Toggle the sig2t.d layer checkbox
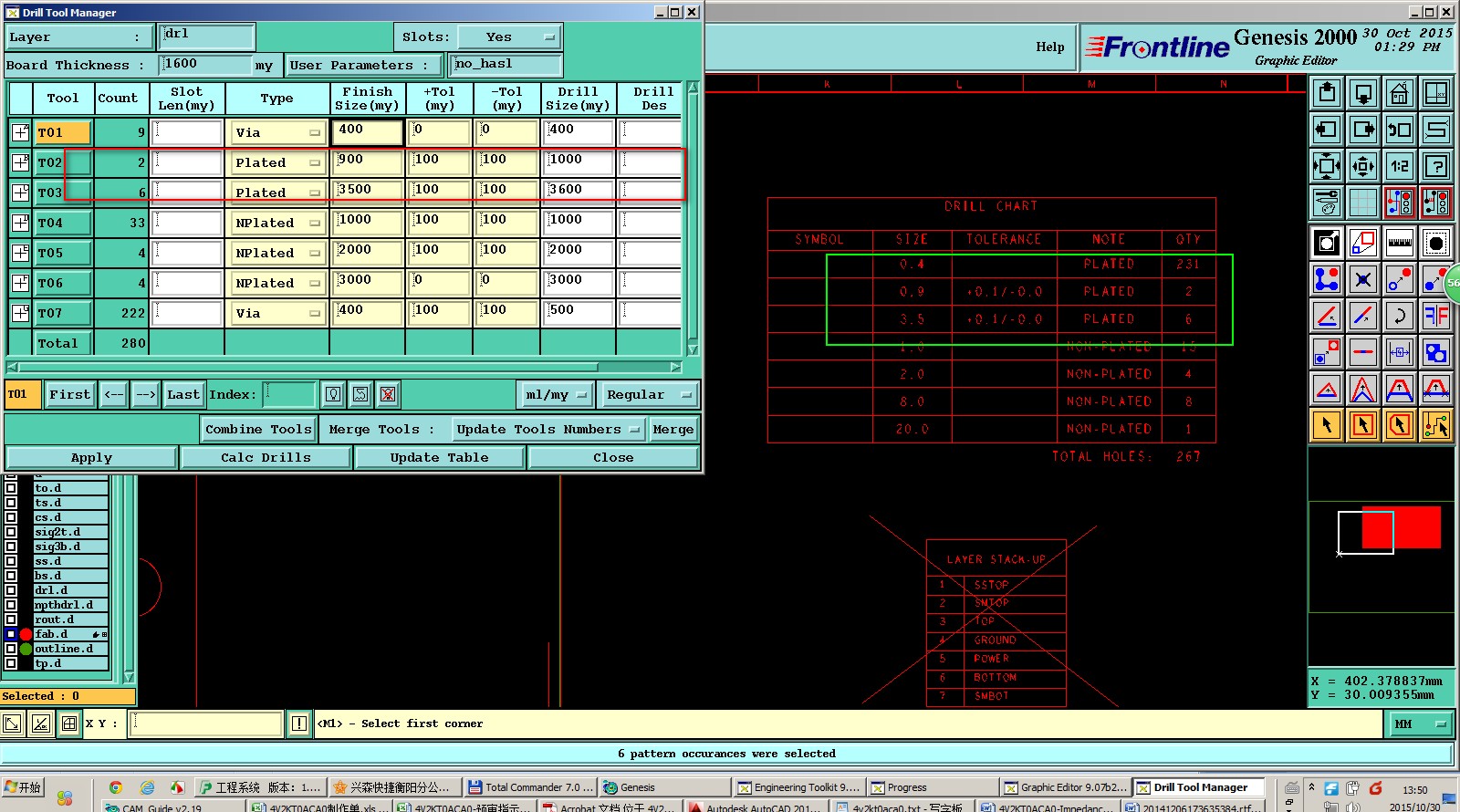The width and height of the screenshot is (1460, 812). click(11, 532)
